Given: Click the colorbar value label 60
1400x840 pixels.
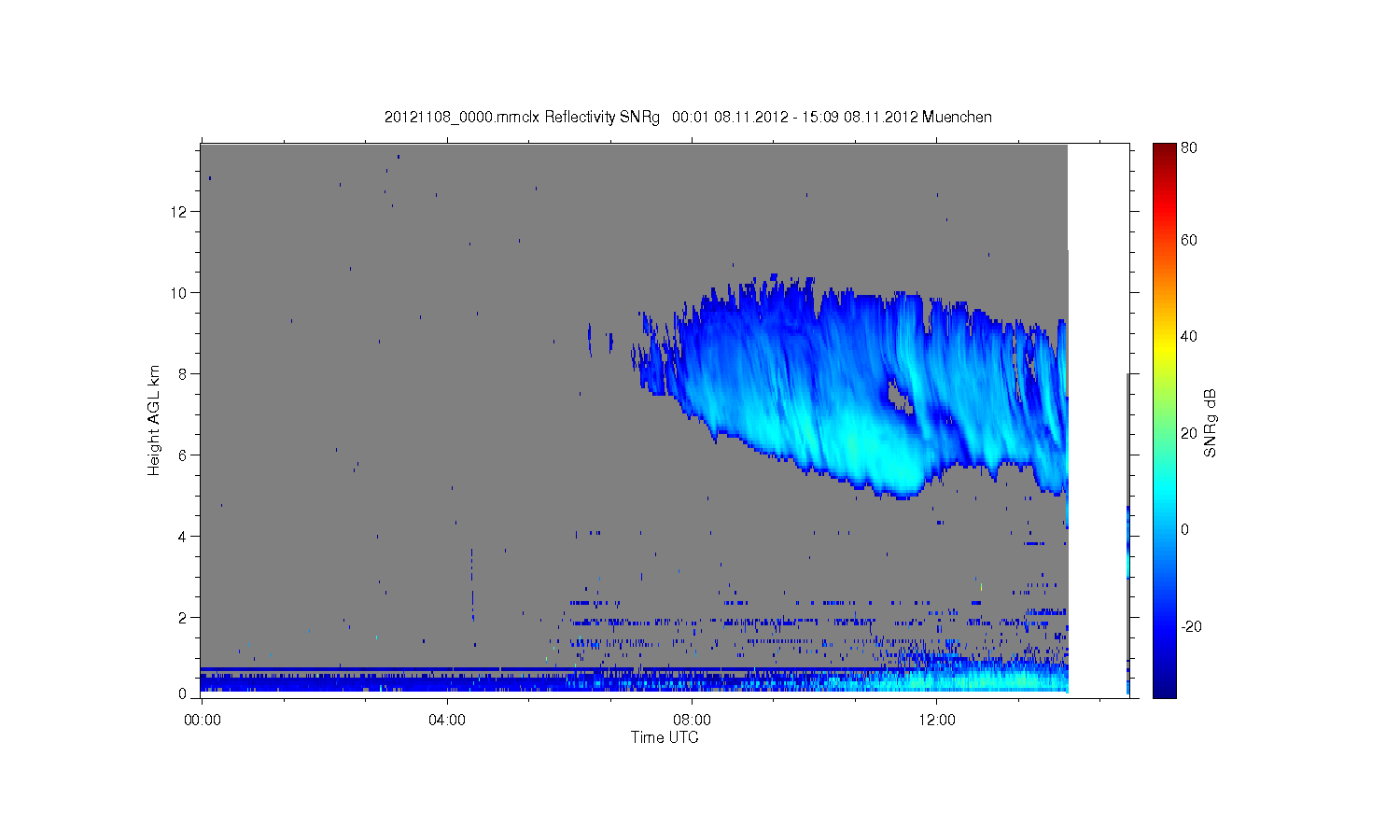Looking at the screenshot, I should click(1189, 241).
